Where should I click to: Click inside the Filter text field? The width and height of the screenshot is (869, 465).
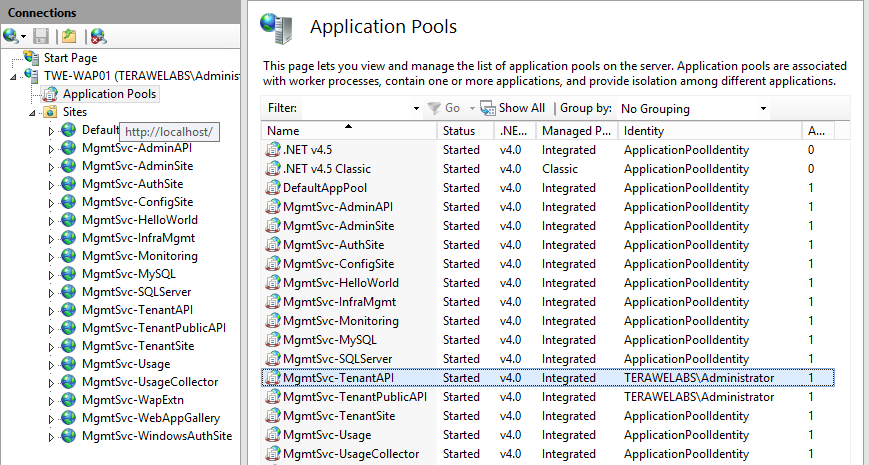pyautogui.click(x=355, y=108)
